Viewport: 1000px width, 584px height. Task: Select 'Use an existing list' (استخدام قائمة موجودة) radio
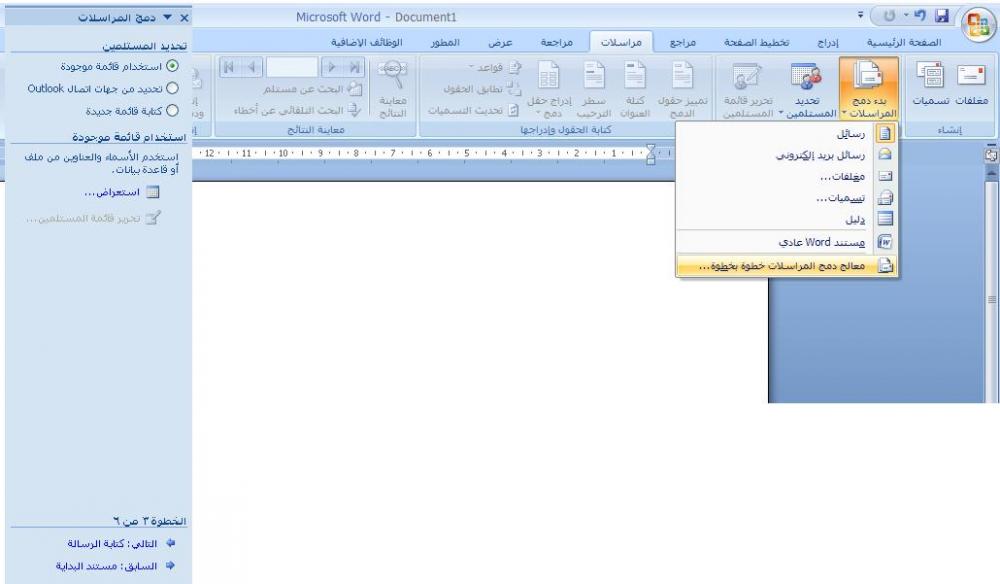pos(172,66)
